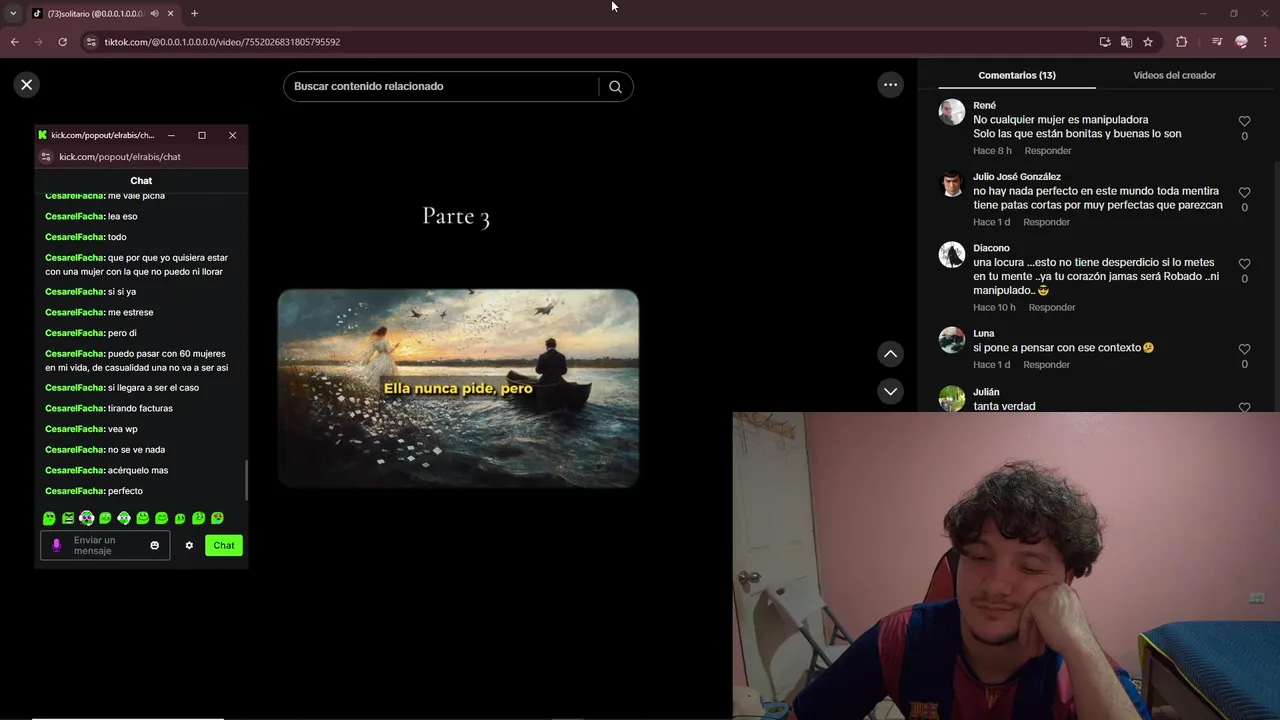
Task: Click the Google Translate icon in address bar
Action: pos(1126,42)
